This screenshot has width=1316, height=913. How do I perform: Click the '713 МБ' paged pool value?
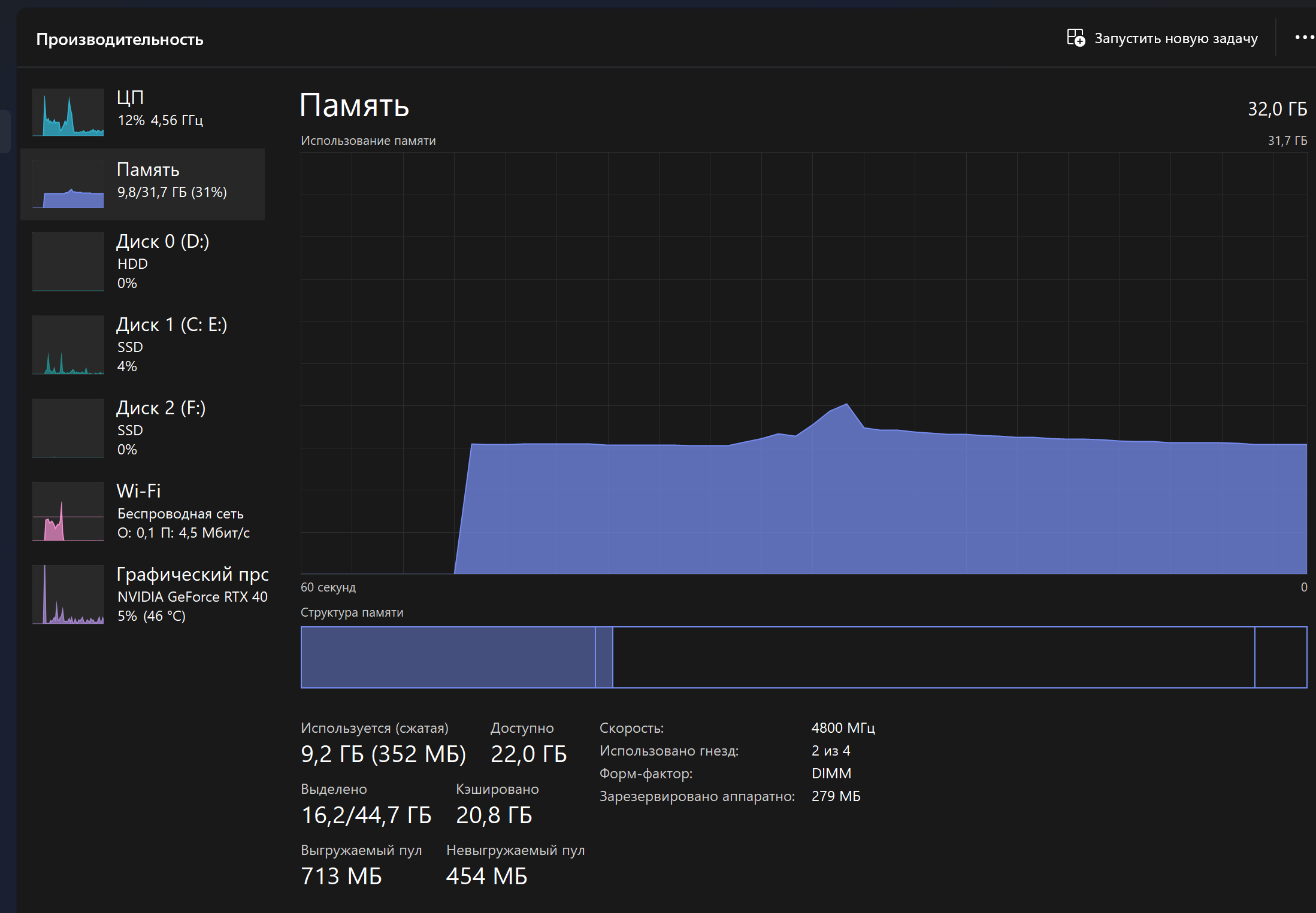point(341,876)
